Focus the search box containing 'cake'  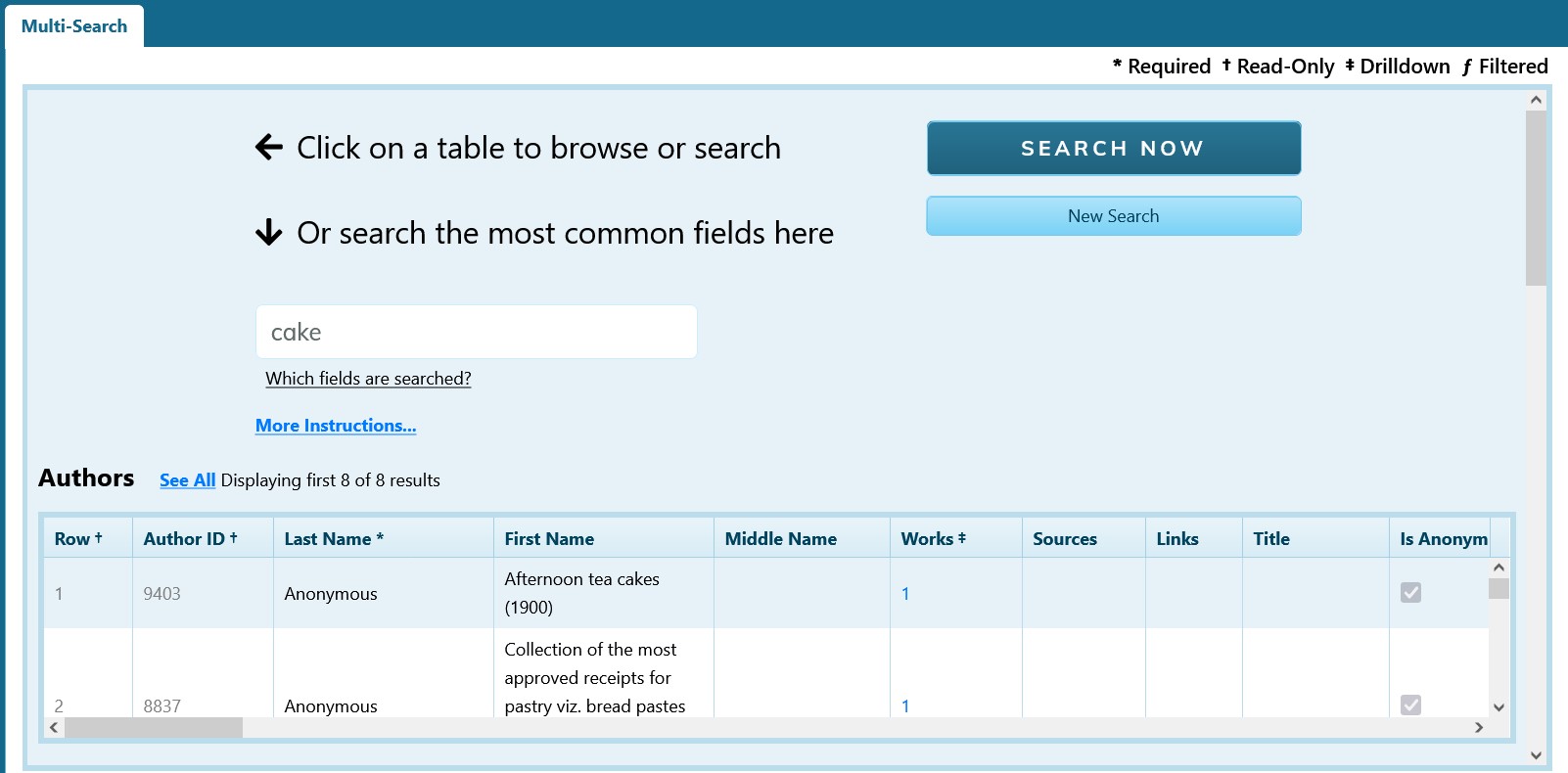(476, 333)
